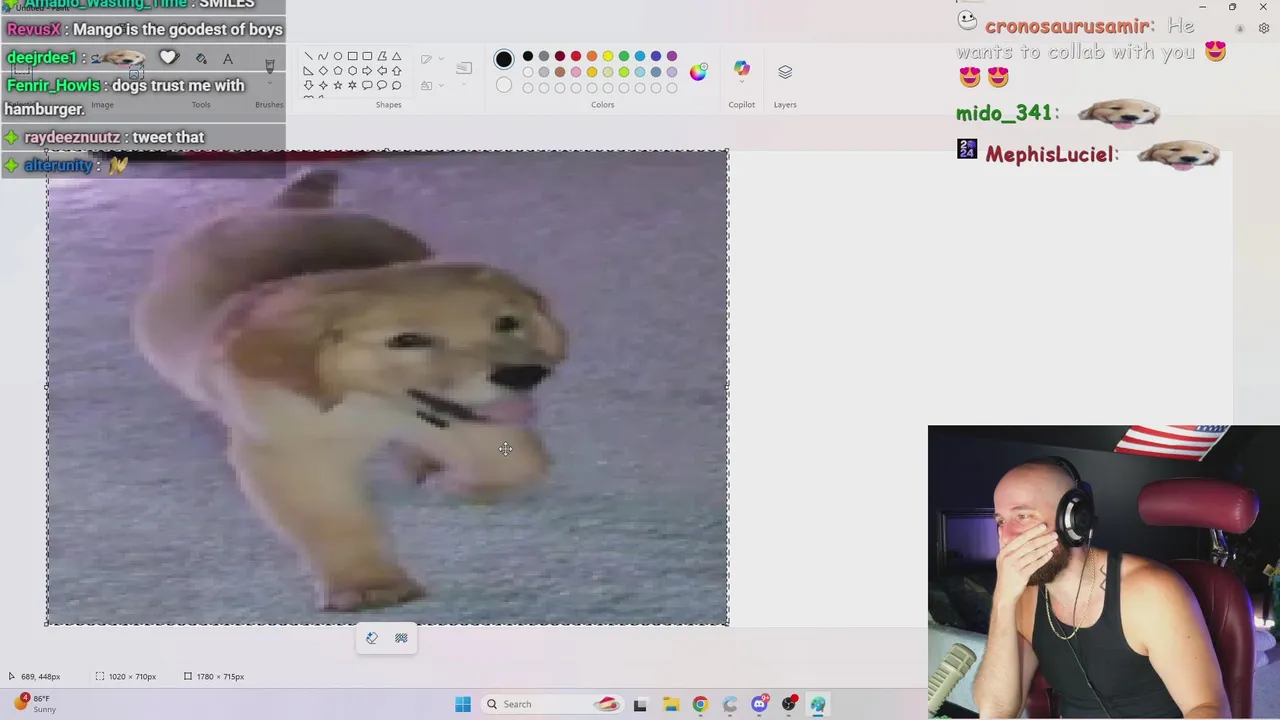Select the Diamond shape
The image size is (1280, 720).
(323, 71)
